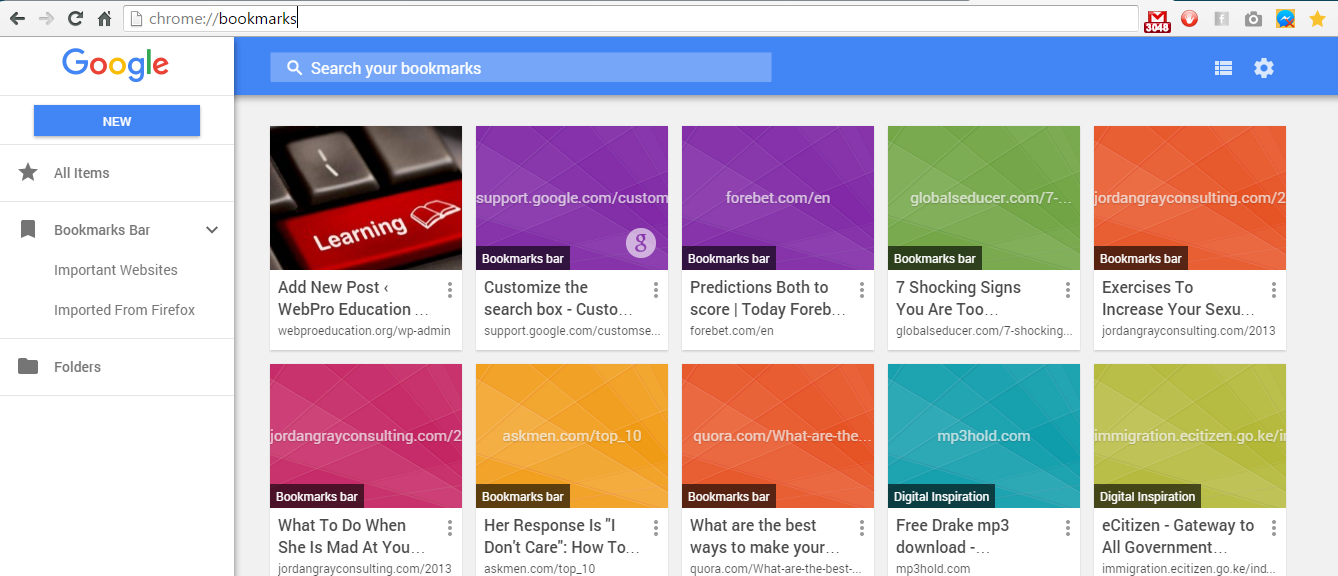The width and height of the screenshot is (1338, 576).
Task: Click the Folders folder icon
Action: point(28,366)
